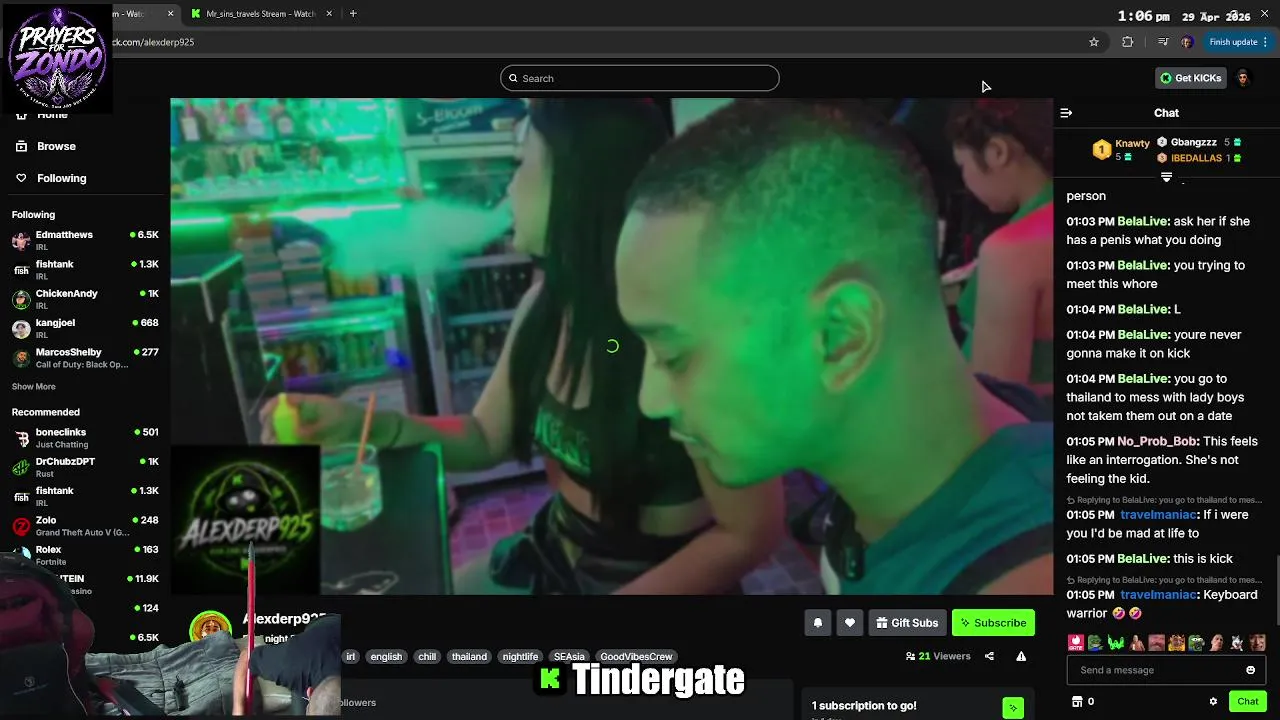The width and height of the screenshot is (1280, 720).
Task: Open Rolex recommended channel
Action: (85, 555)
